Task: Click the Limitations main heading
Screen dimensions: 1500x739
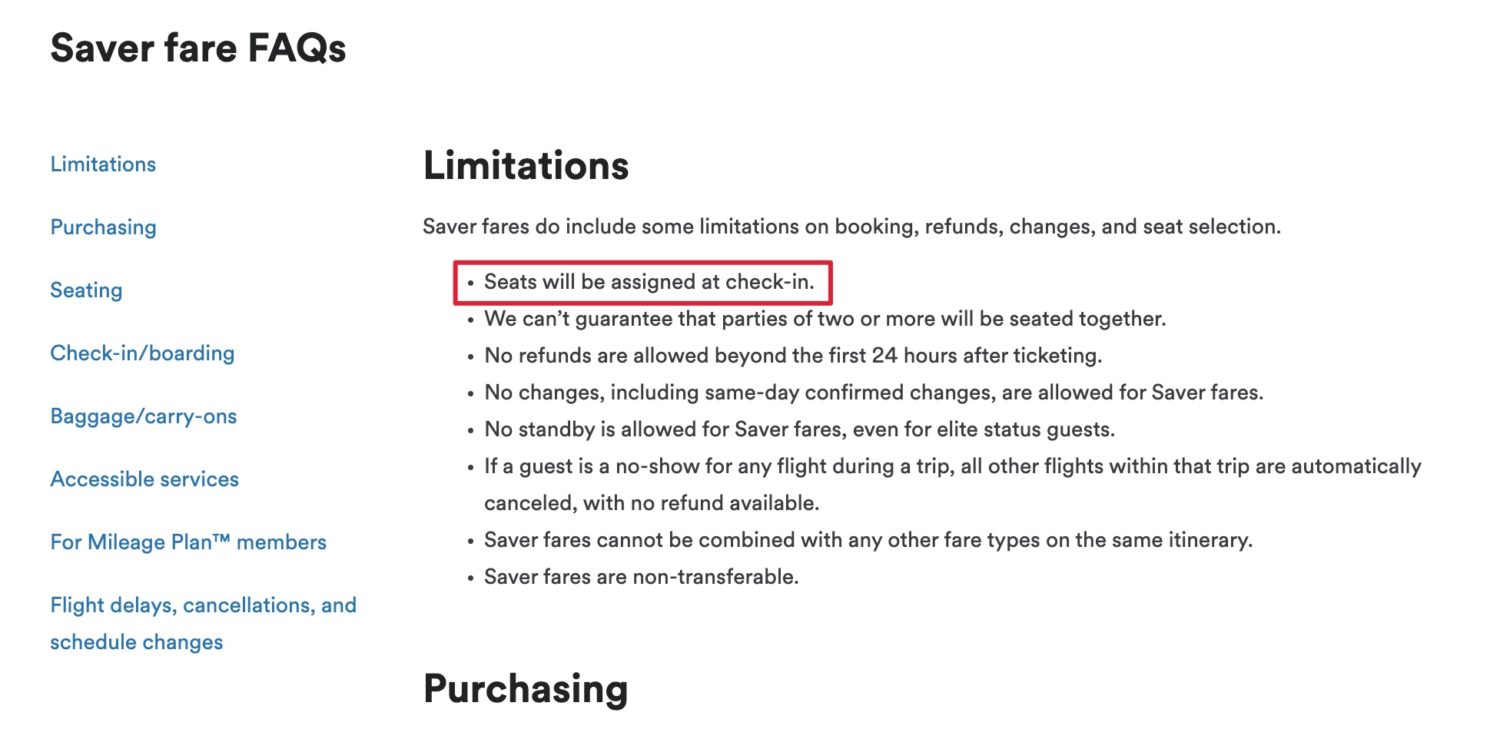Action: tap(526, 166)
